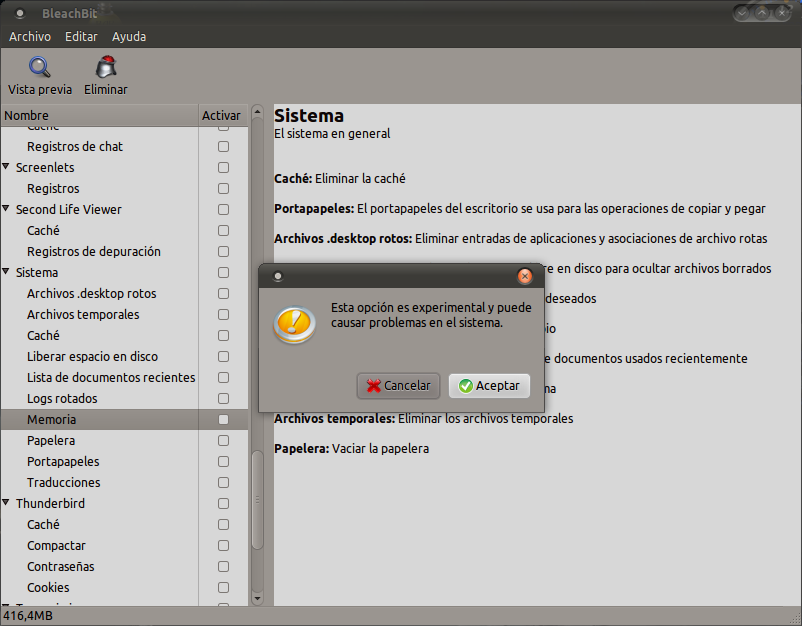Click the tree scrollbar down arrow

click(x=257, y=598)
